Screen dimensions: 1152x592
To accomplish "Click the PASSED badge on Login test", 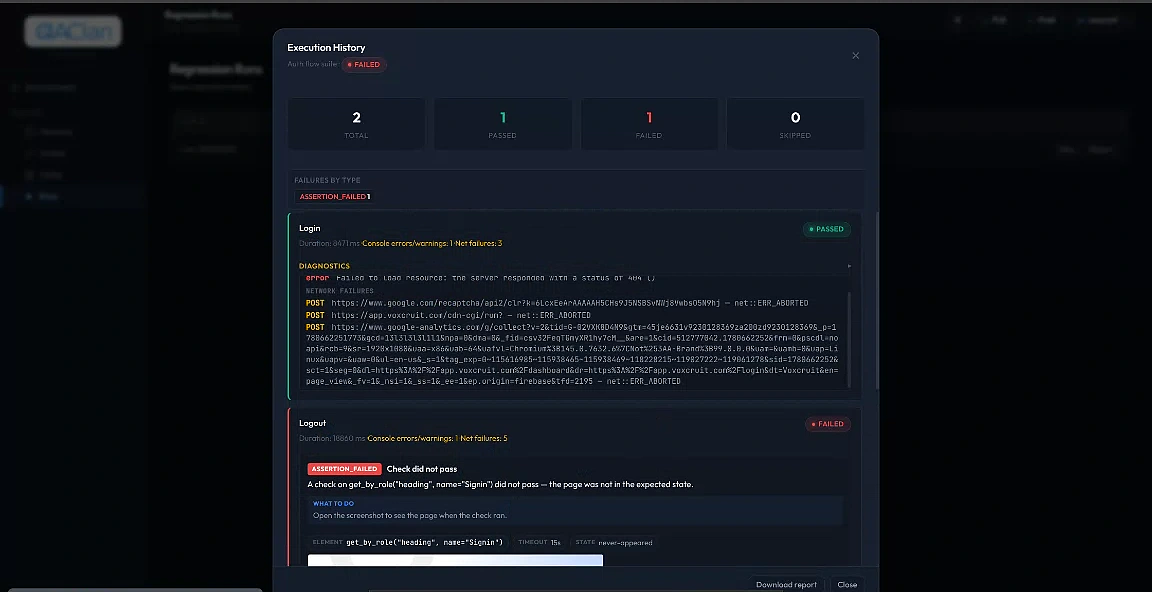I will 827,229.
